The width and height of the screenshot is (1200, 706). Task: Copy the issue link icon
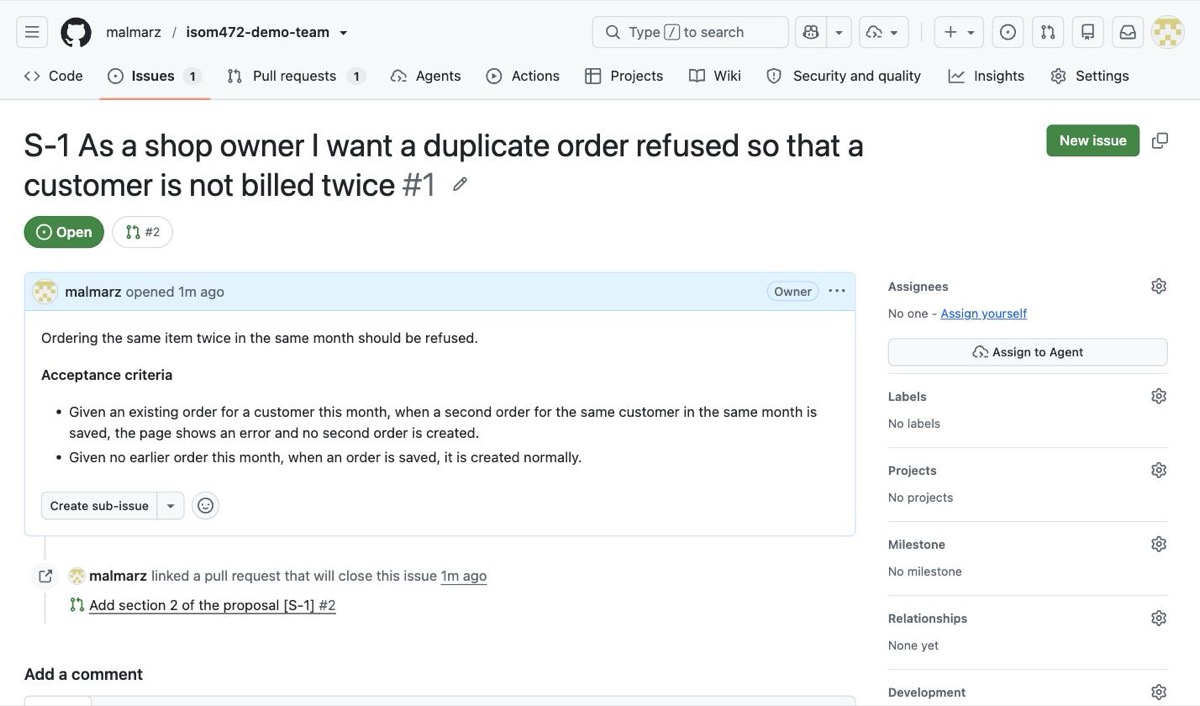[x=1160, y=141]
